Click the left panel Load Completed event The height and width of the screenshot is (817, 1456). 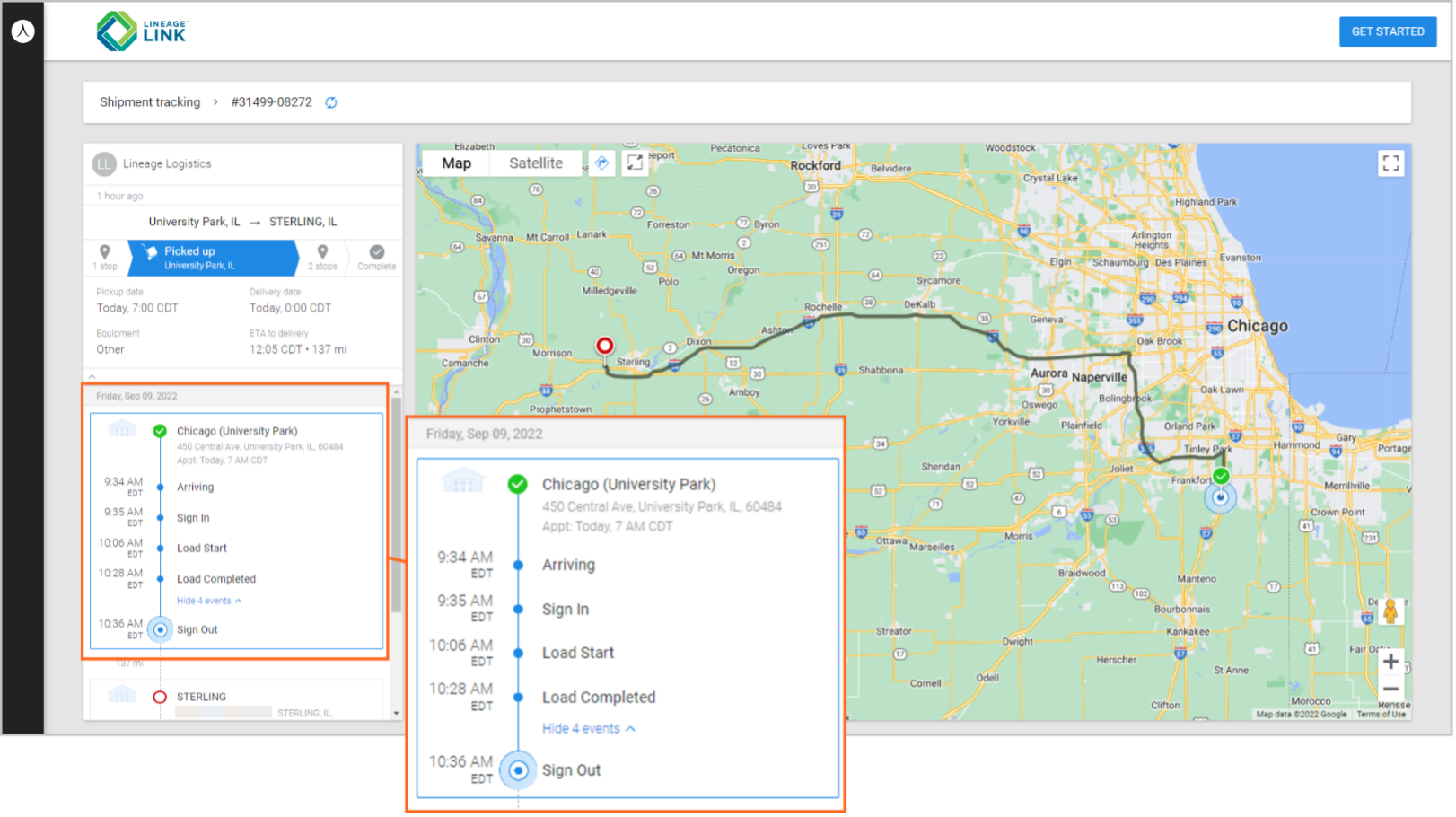(215, 580)
